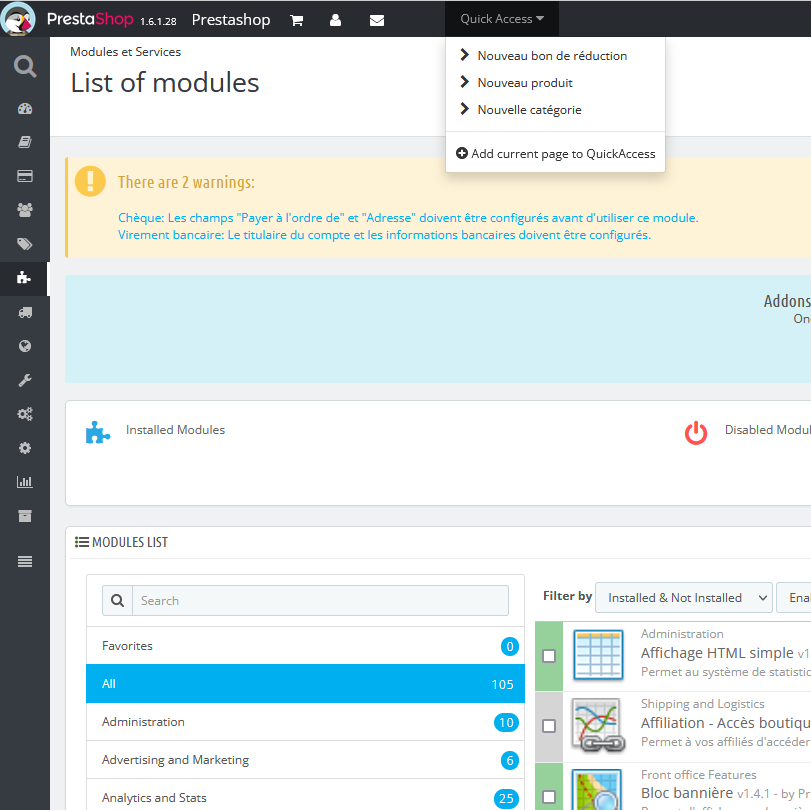The height and width of the screenshot is (810, 811).
Task: Click the MODULES LIST panel heading
Action: 122,542
